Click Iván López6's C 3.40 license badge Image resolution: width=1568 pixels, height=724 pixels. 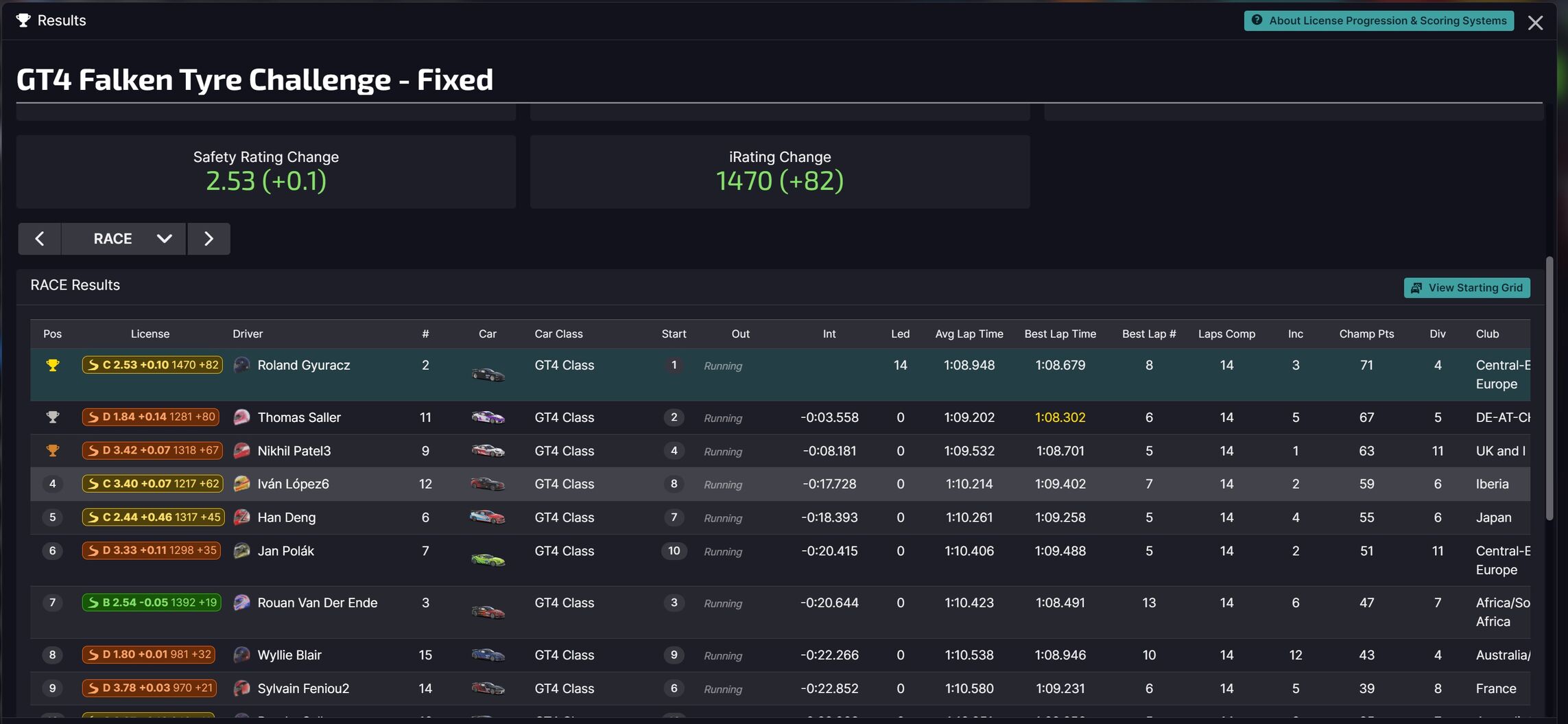153,484
